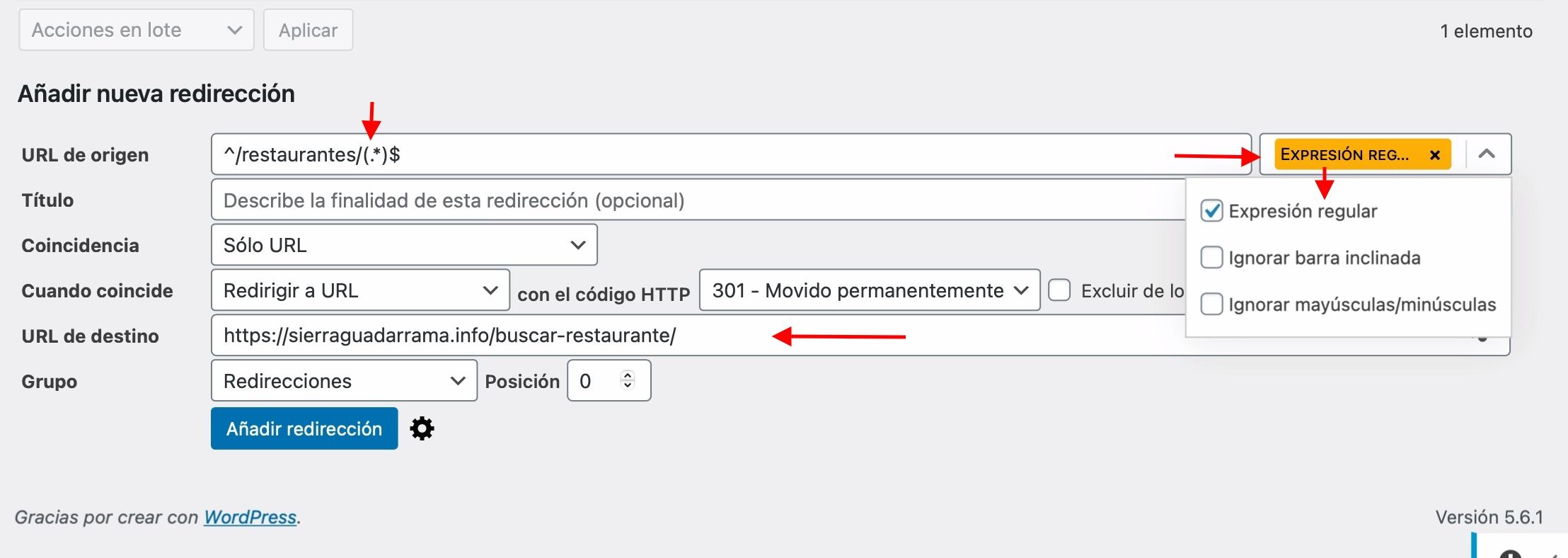The width and height of the screenshot is (1568, 558).
Task: Remove the Expresión regular tag
Action: [x=1435, y=155]
